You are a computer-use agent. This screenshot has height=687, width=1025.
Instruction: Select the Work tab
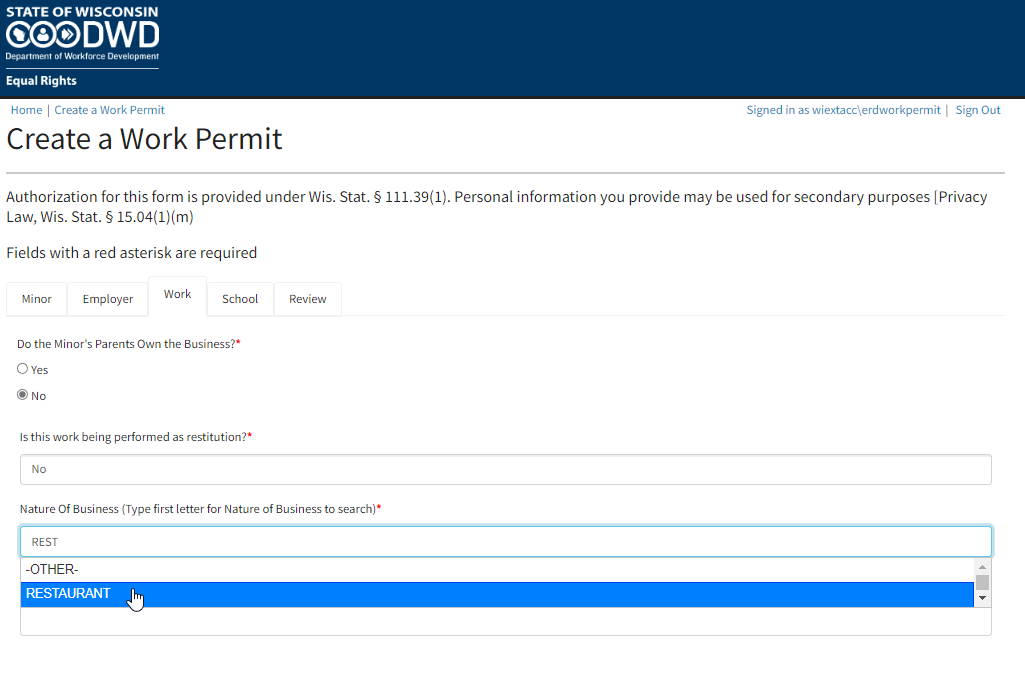tap(177, 295)
